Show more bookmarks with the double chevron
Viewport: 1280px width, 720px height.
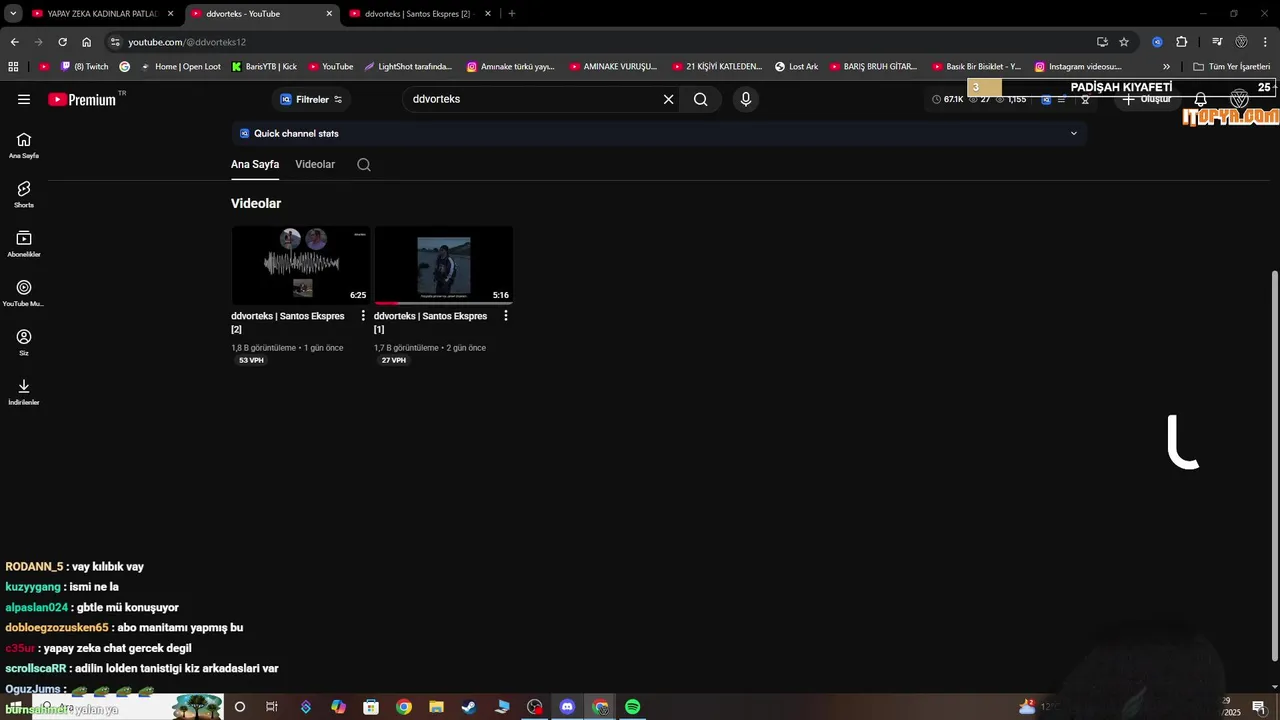tap(1166, 67)
